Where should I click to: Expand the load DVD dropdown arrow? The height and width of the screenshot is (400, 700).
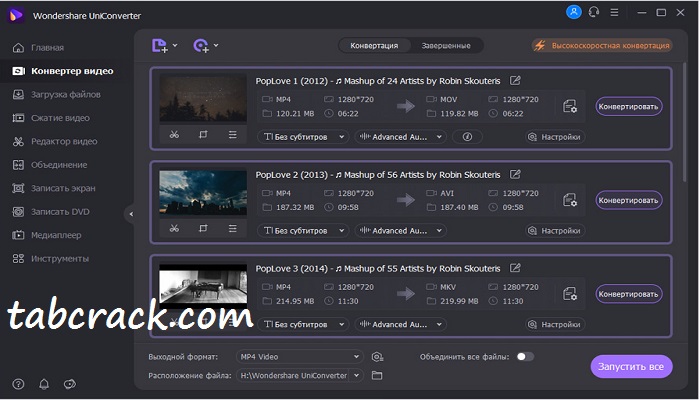point(216,45)
